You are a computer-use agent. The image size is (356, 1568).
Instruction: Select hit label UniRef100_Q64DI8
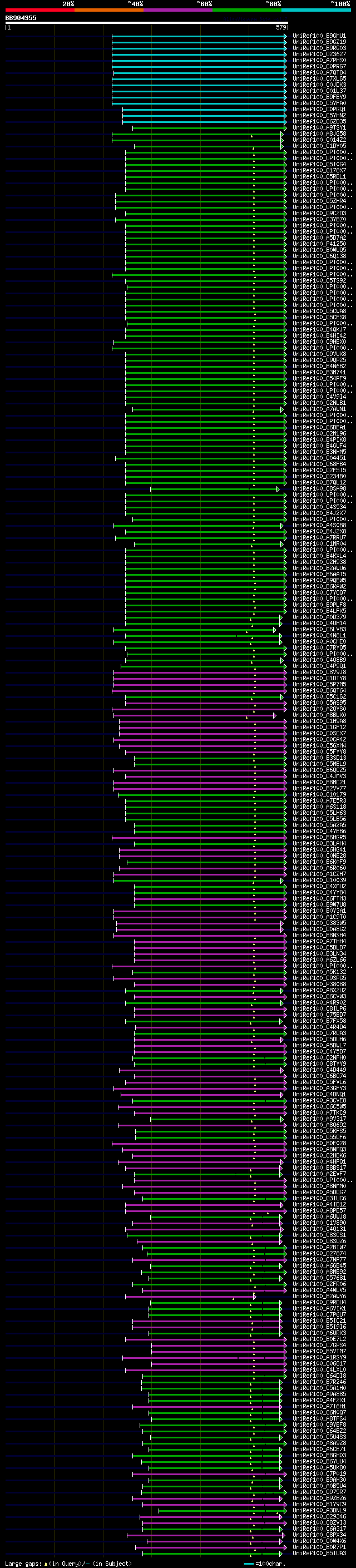click(319, 1376)
